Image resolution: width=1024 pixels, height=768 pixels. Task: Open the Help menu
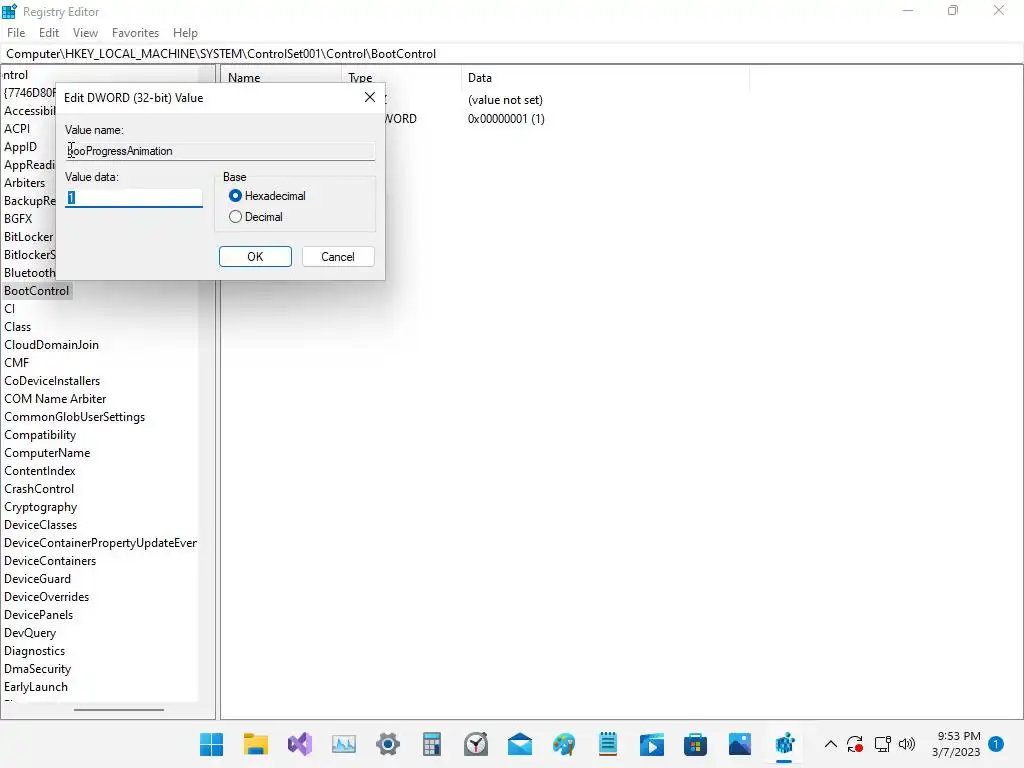[x=185, y=33]
